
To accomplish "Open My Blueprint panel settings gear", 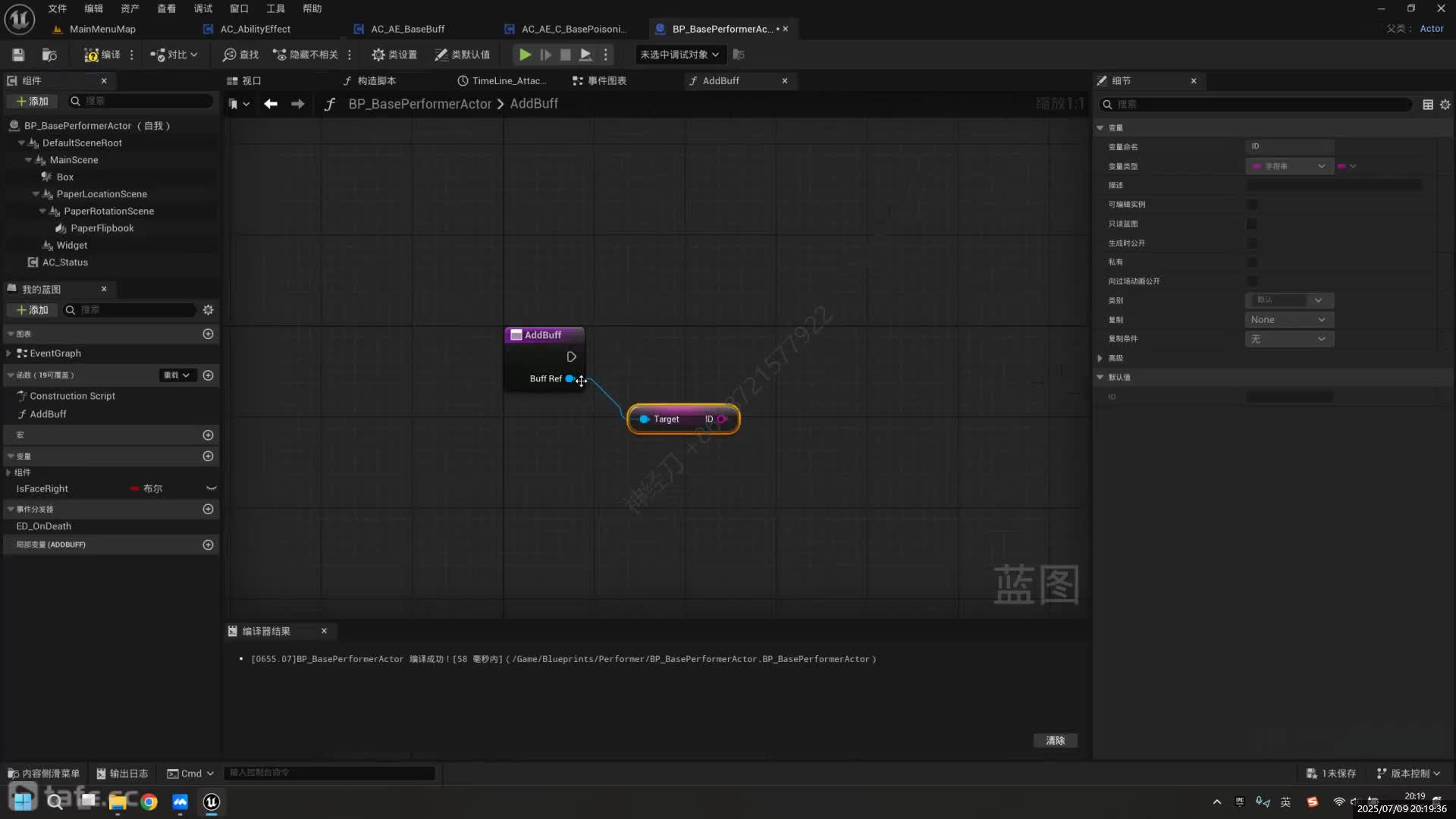I will (208, 309).
